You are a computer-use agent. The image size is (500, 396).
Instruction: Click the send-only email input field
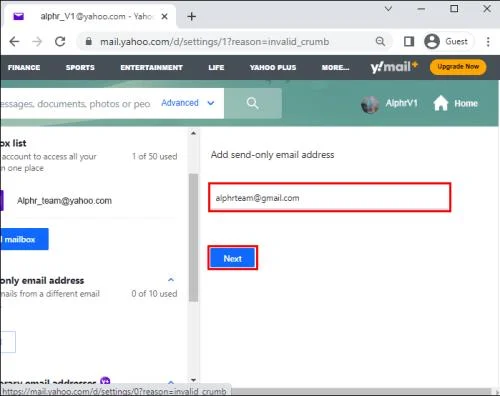click(330, 197)
